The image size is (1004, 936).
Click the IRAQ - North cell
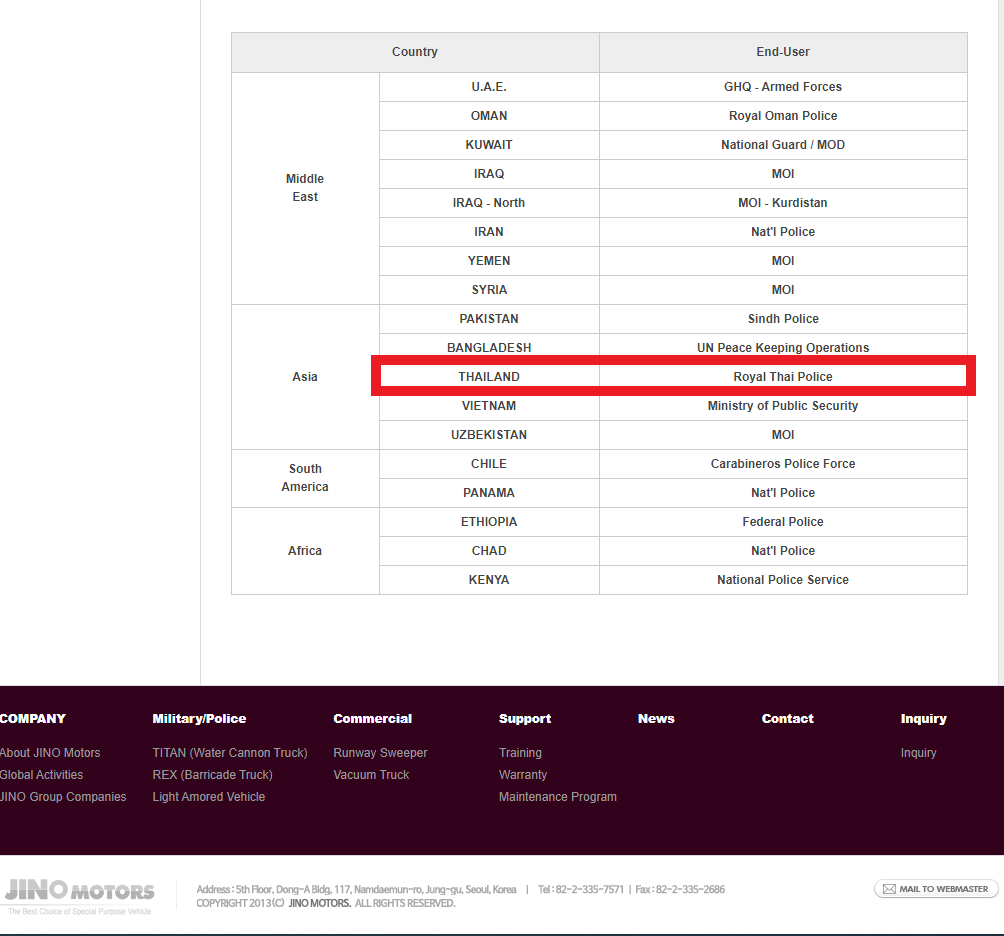(489, 203)
